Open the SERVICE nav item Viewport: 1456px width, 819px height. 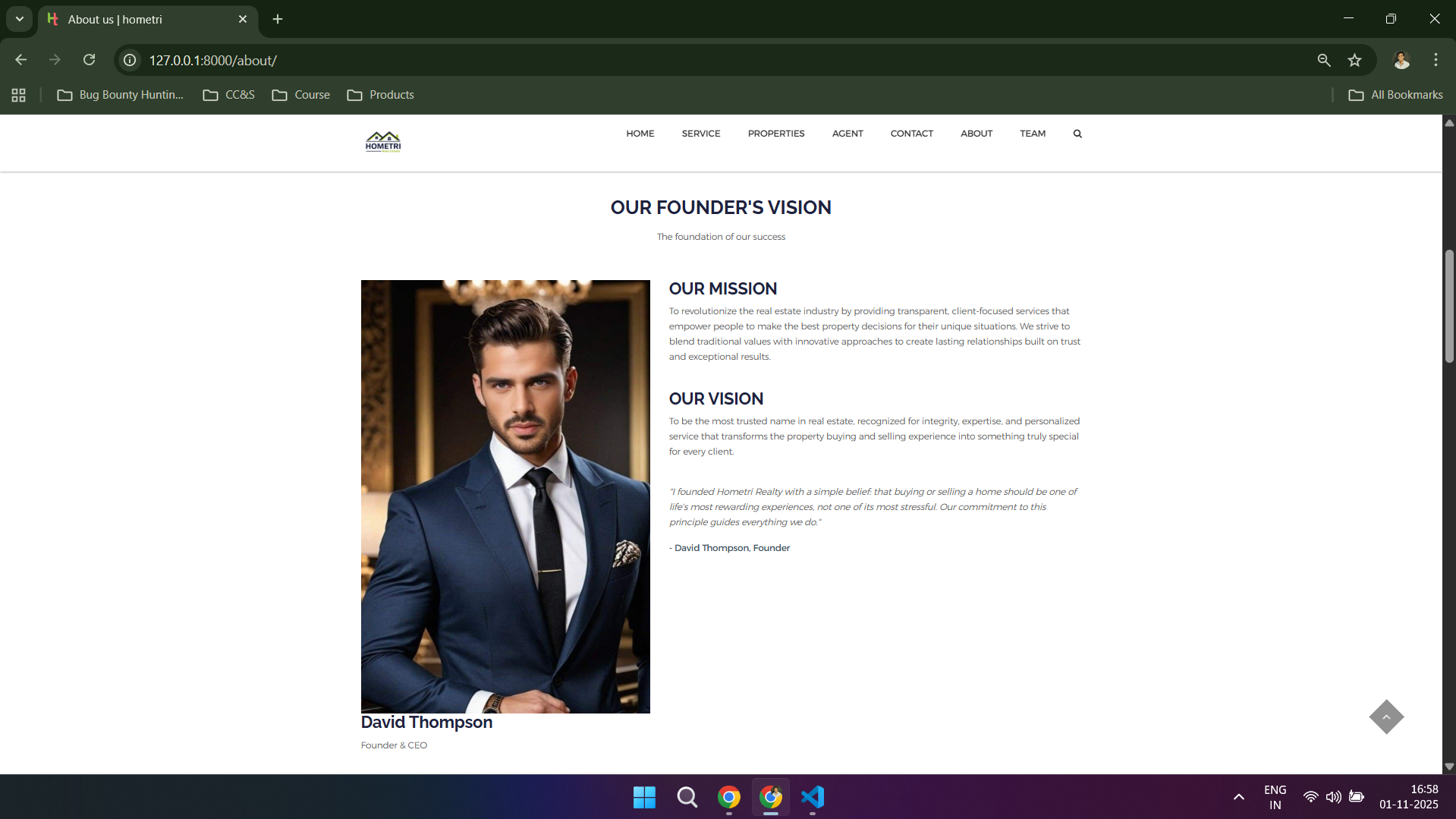[x=700, y=134]
